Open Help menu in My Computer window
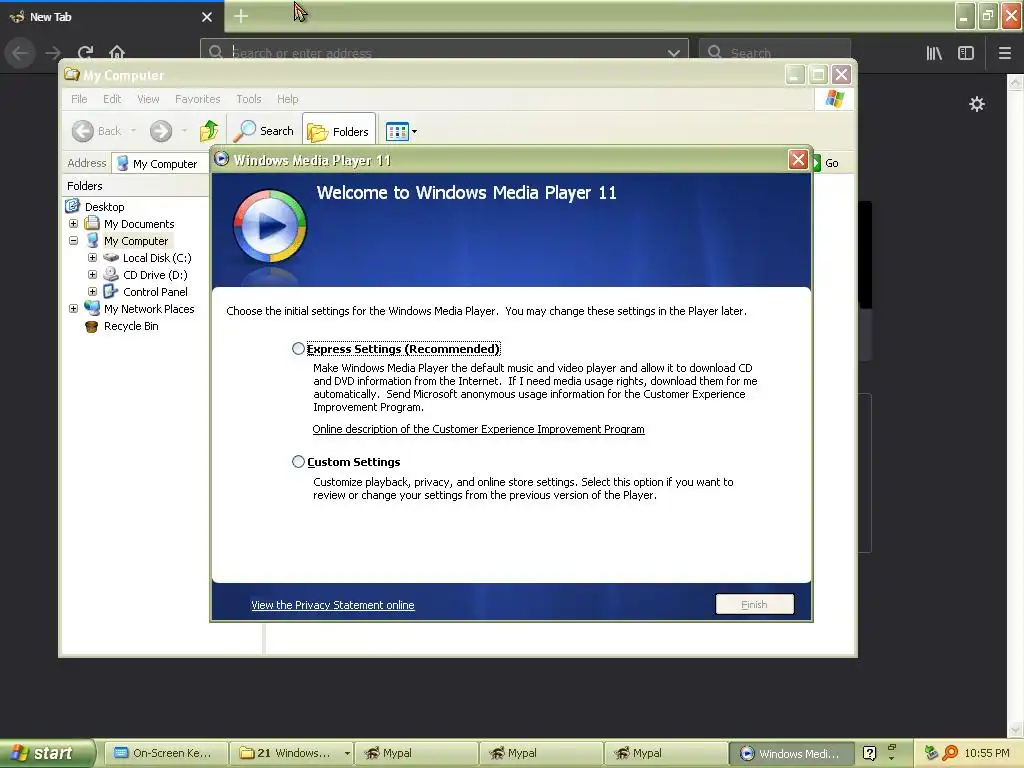The image size is (1024, 768). click(x=287, y=99)
